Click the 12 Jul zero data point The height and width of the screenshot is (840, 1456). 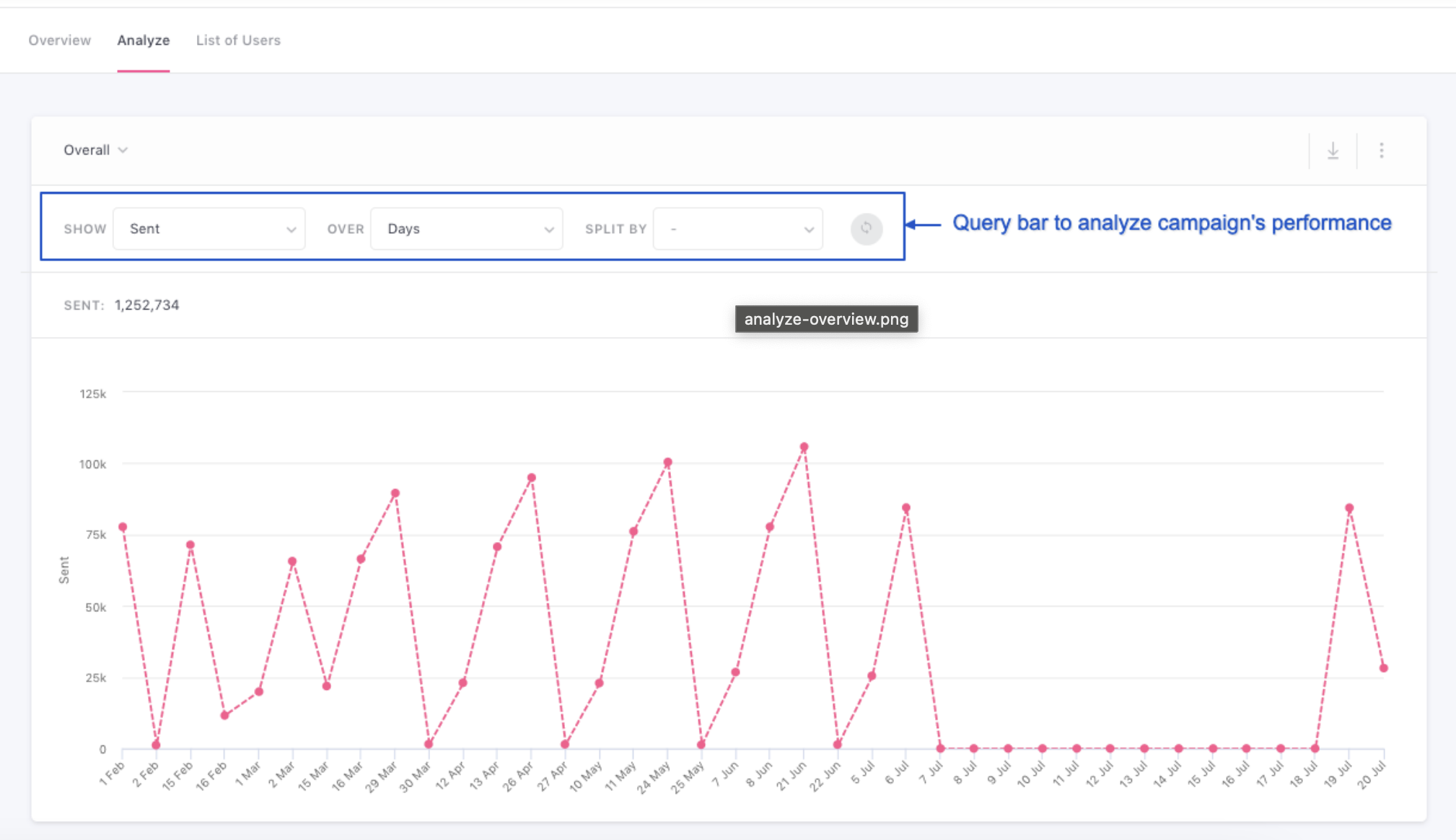point(1110,748)
